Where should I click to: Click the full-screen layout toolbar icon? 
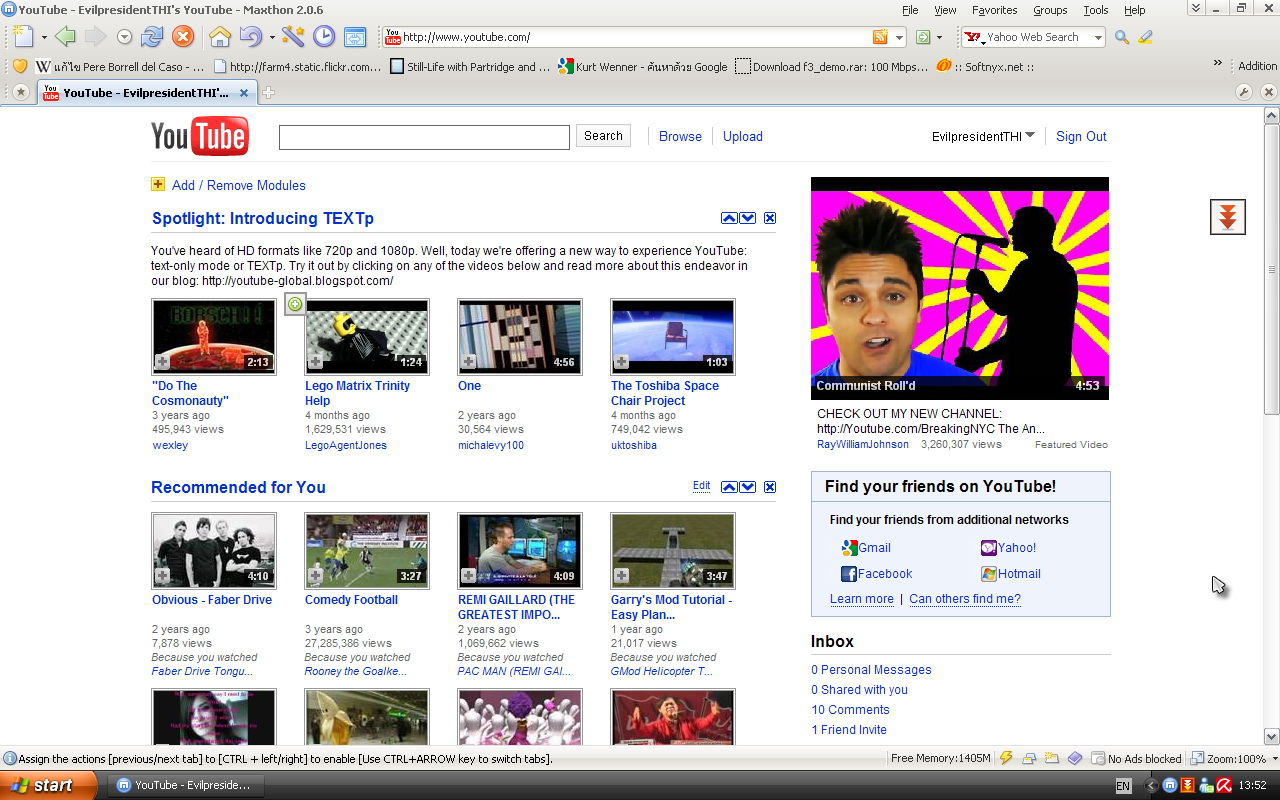(355, 37)
